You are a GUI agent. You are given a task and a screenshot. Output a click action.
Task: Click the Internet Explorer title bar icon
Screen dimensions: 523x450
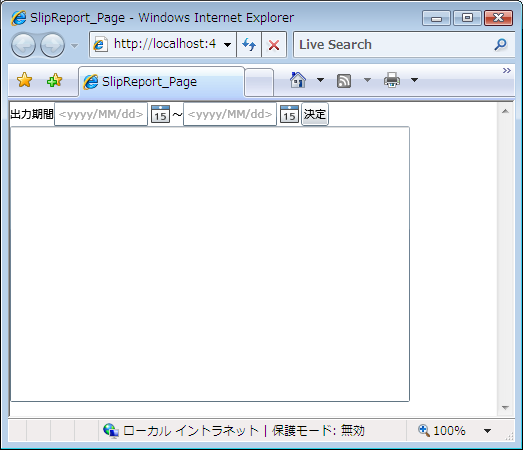click(x=19, y=18)
